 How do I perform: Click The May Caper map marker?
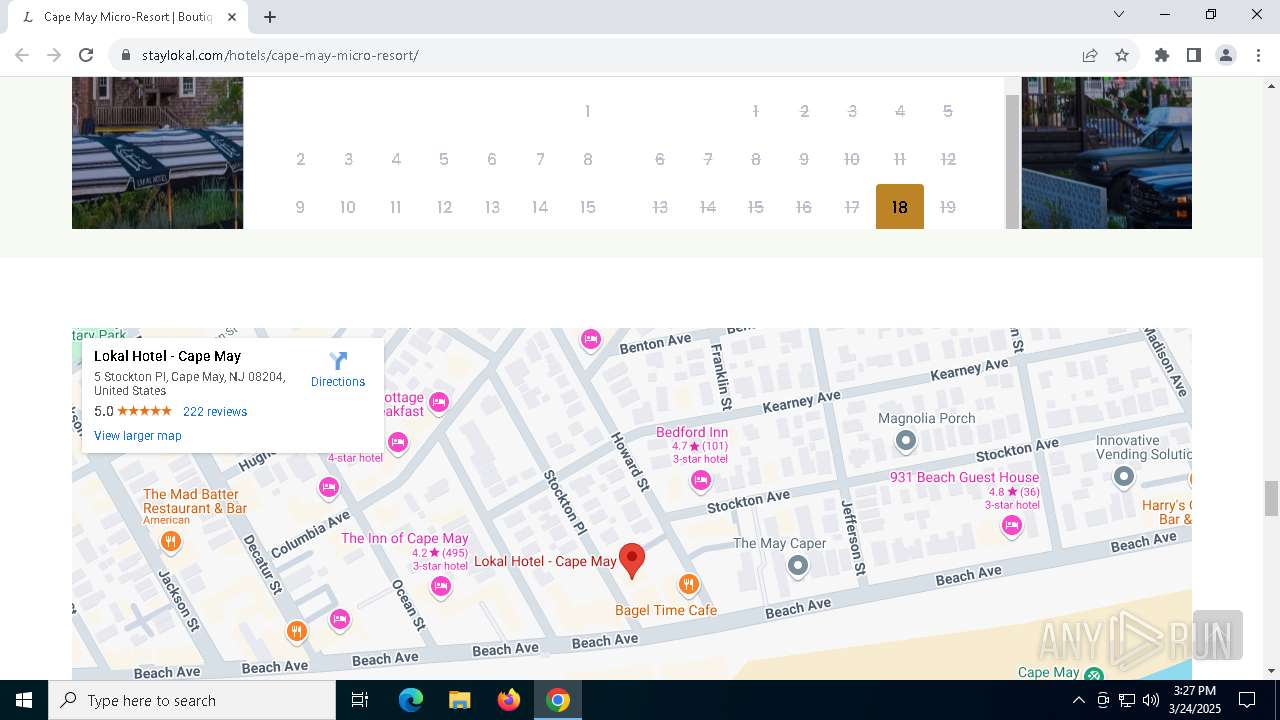(797, 565)
